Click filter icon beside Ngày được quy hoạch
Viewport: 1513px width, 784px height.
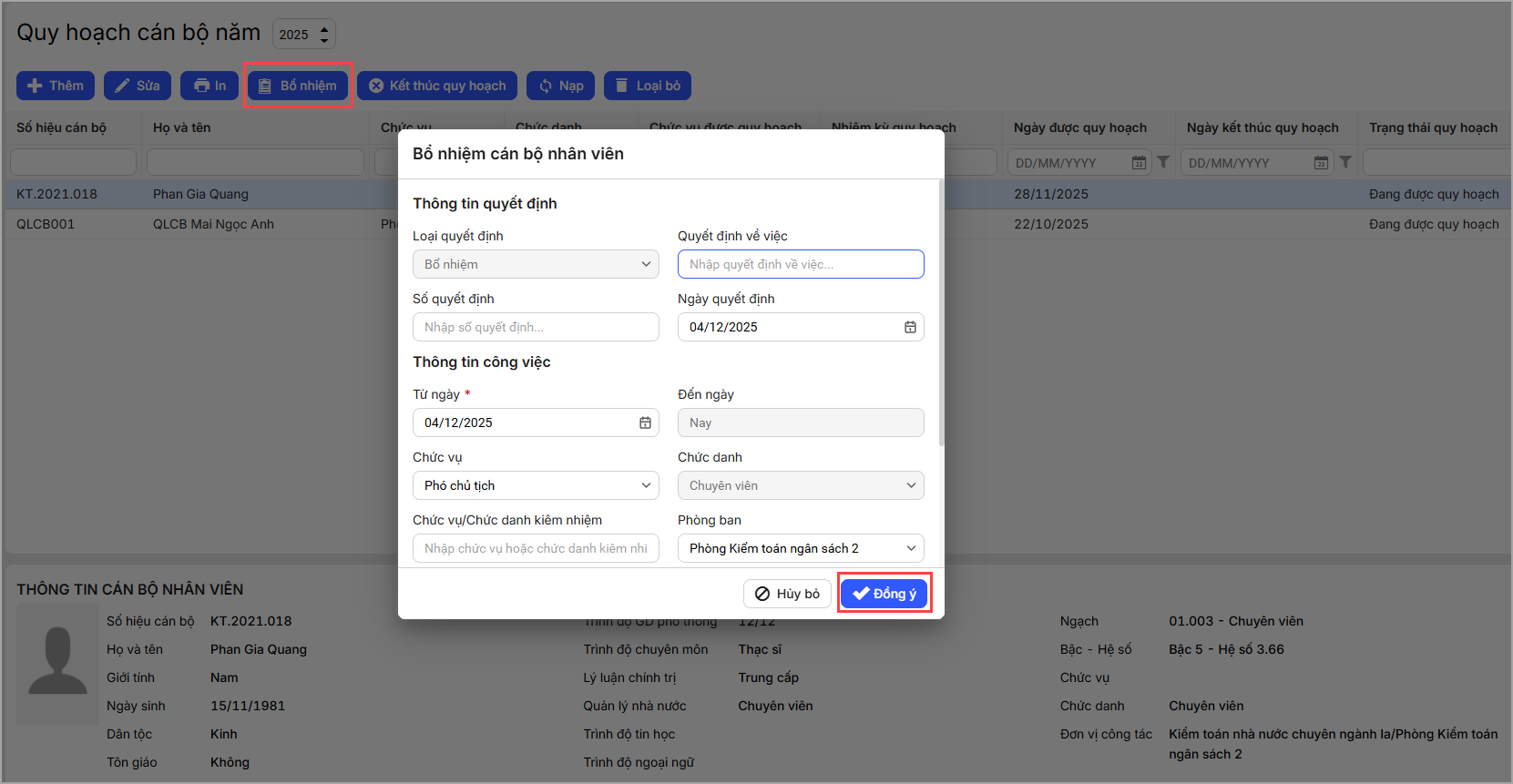point(1163,162)
